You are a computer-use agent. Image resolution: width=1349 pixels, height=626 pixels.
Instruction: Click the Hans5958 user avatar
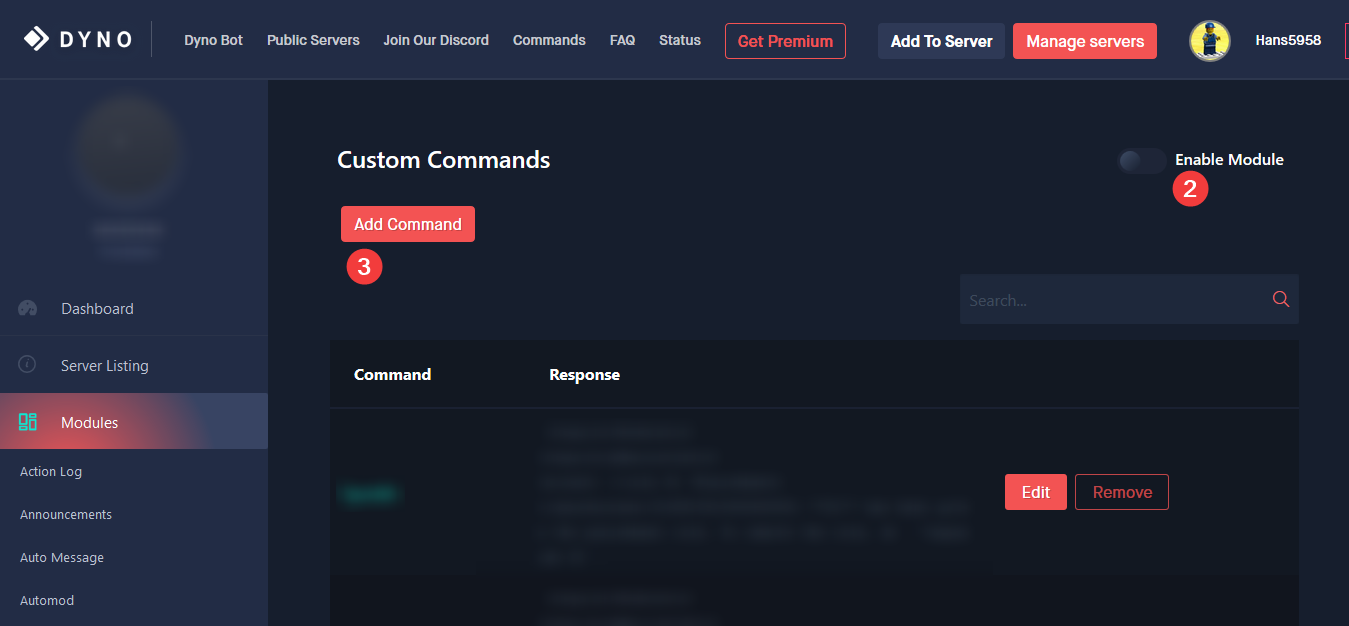click(1210, 41)
